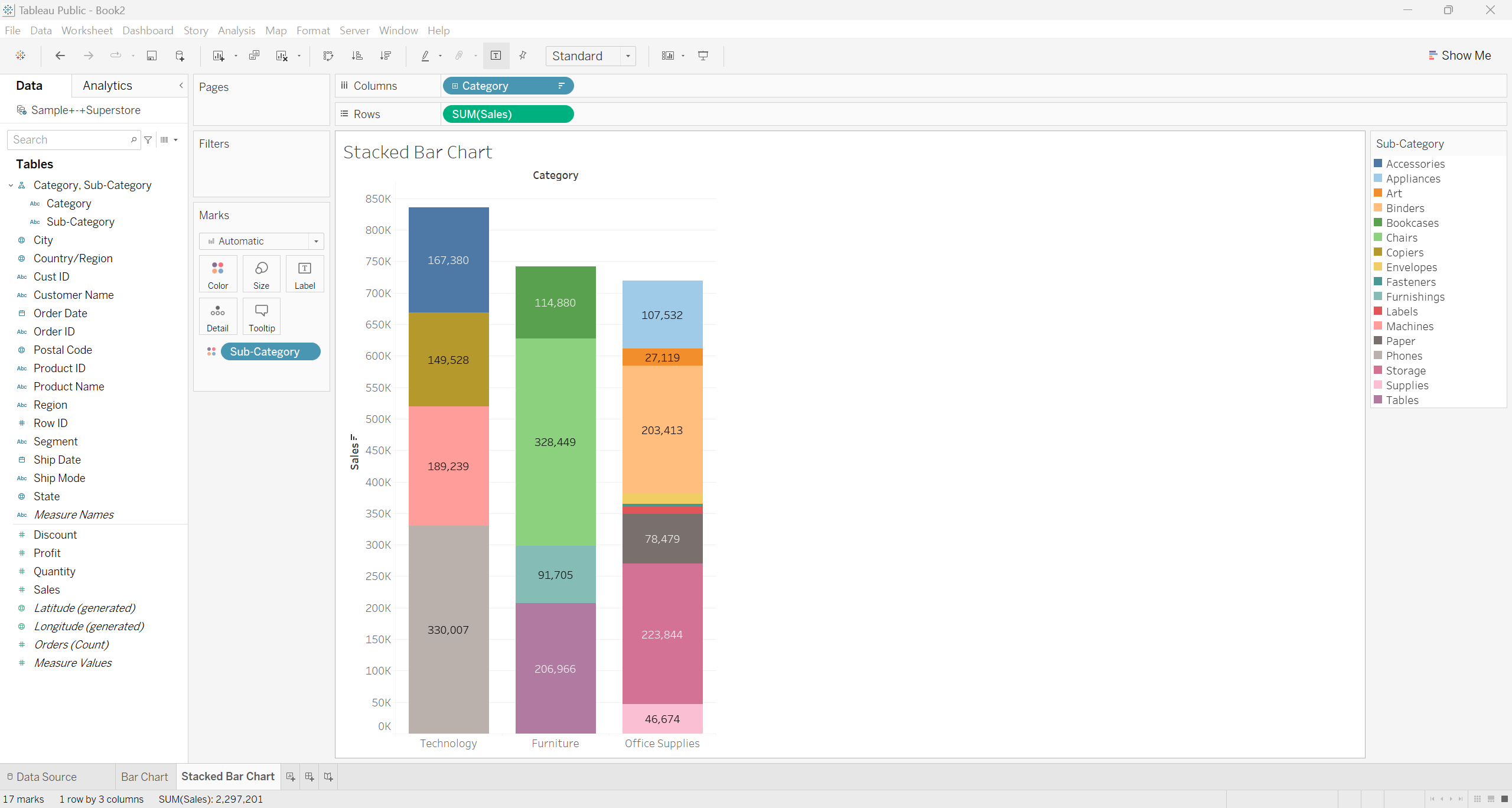Viewport: 1512px width, 808px height.
Task: Click the Color button on Marks card
Action: click(x=218, y=274)
